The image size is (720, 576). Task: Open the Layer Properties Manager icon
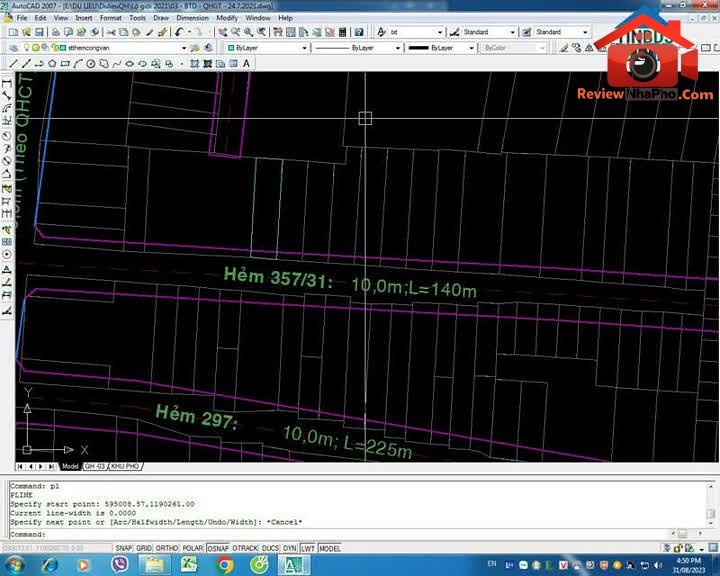pos(14,48)
